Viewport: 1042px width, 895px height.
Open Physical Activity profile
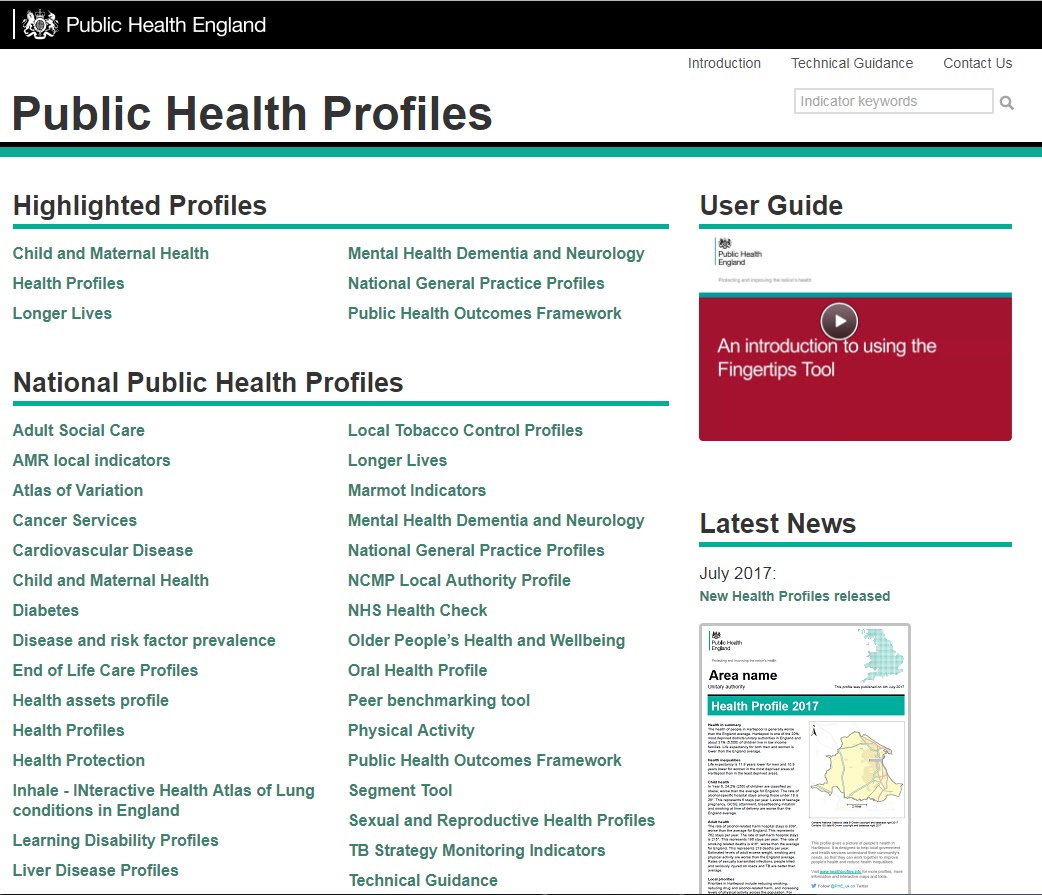pyautogui.click(x=411, y=730)
